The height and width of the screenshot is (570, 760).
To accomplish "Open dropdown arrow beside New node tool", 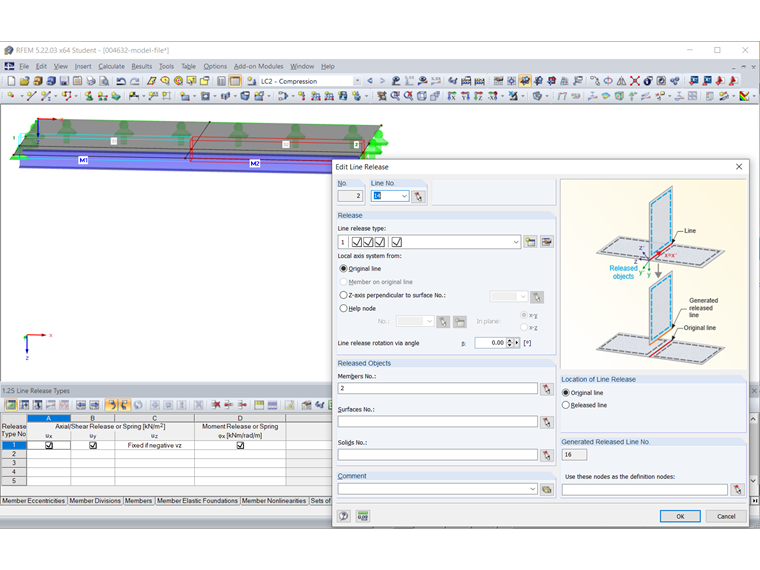I will 21,96.
